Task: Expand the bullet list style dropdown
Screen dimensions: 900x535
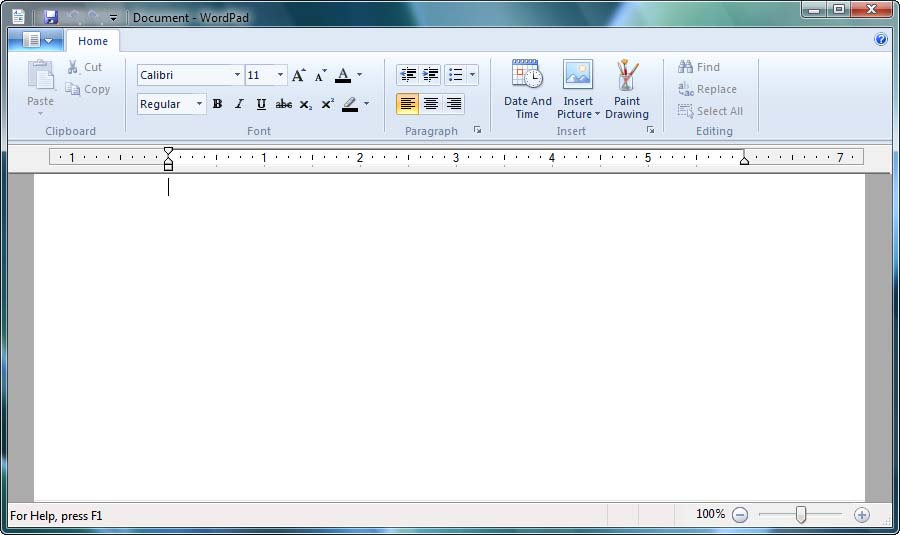Action: (x=472, y=75)
